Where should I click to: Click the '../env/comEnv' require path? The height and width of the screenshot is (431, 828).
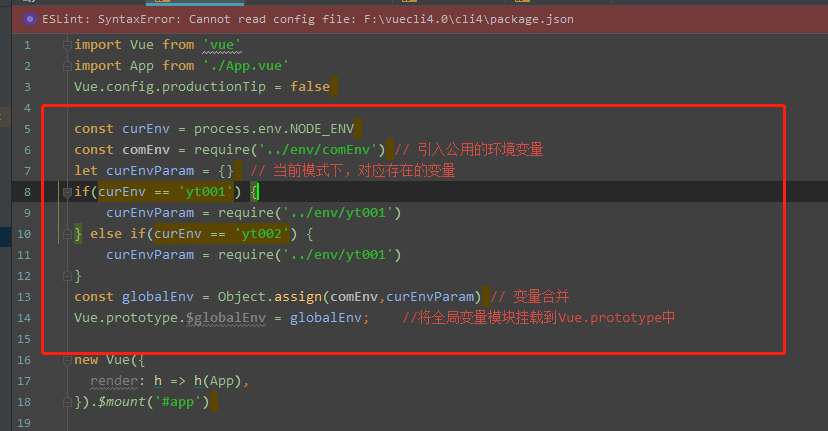pyautogui.click(x=329, y=150)
